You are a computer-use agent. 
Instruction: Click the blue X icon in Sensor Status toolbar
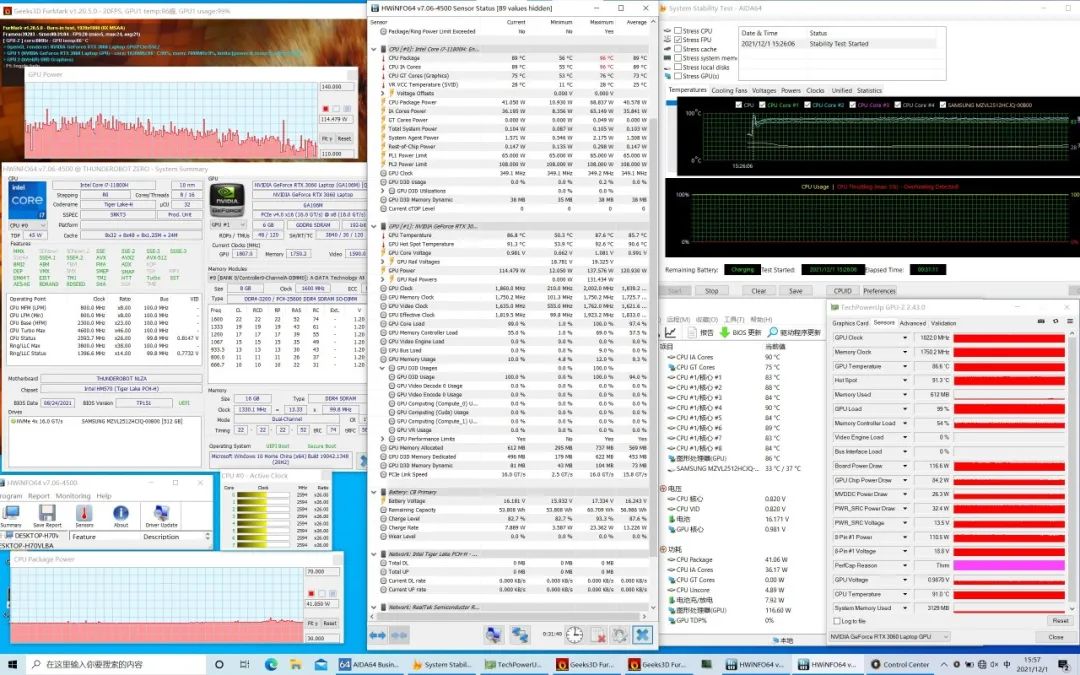coord(642,634)
